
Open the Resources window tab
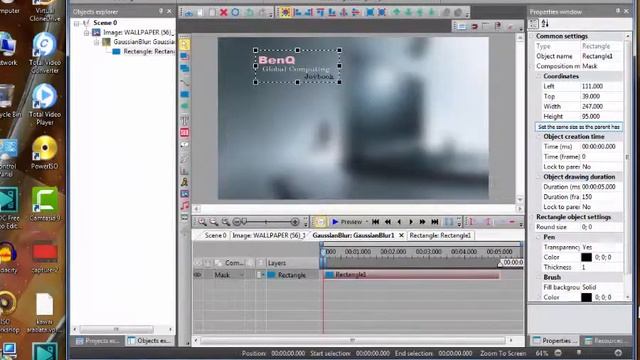(604, 341)
